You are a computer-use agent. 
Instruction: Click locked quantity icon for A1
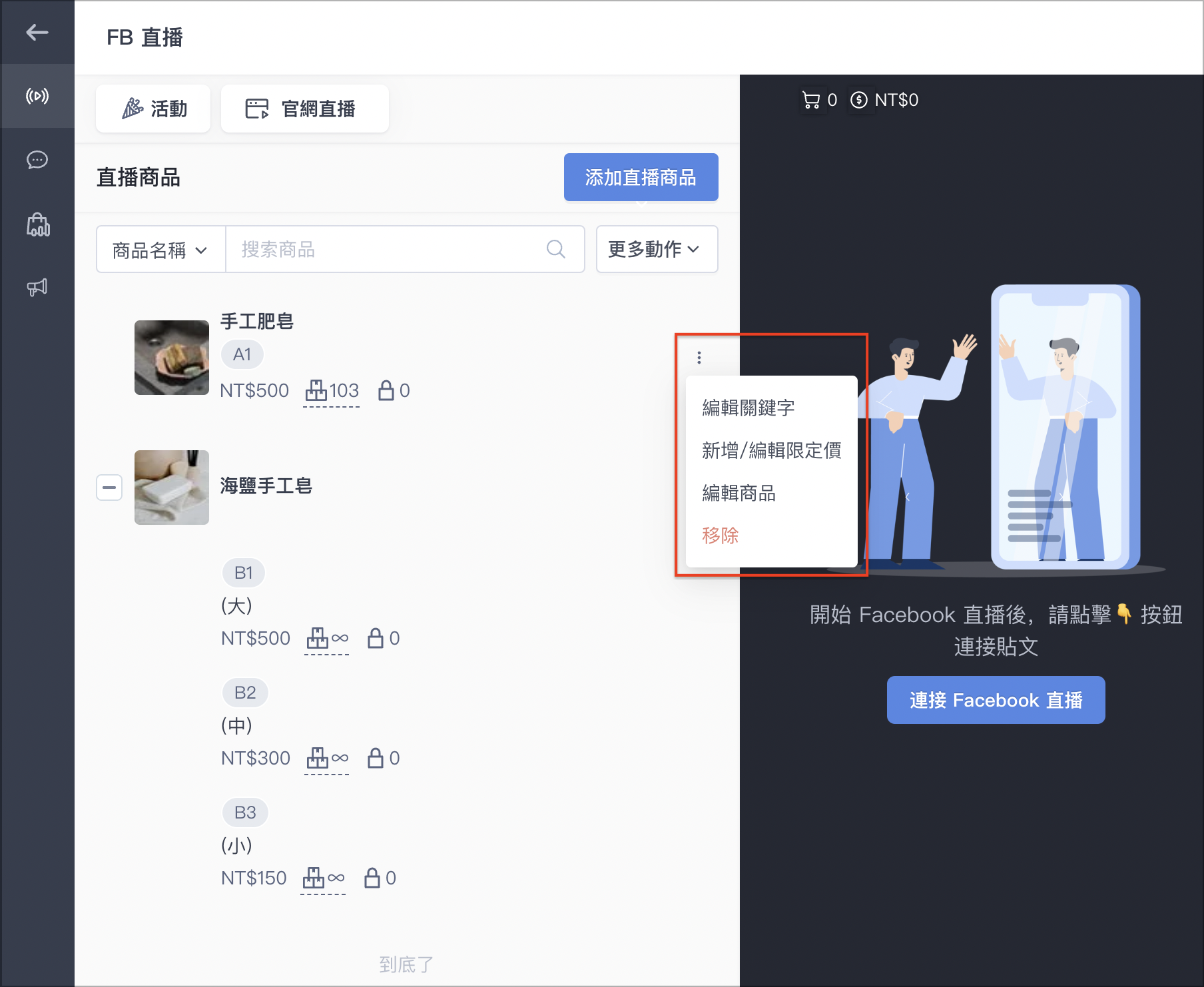[x=386, y=390]
